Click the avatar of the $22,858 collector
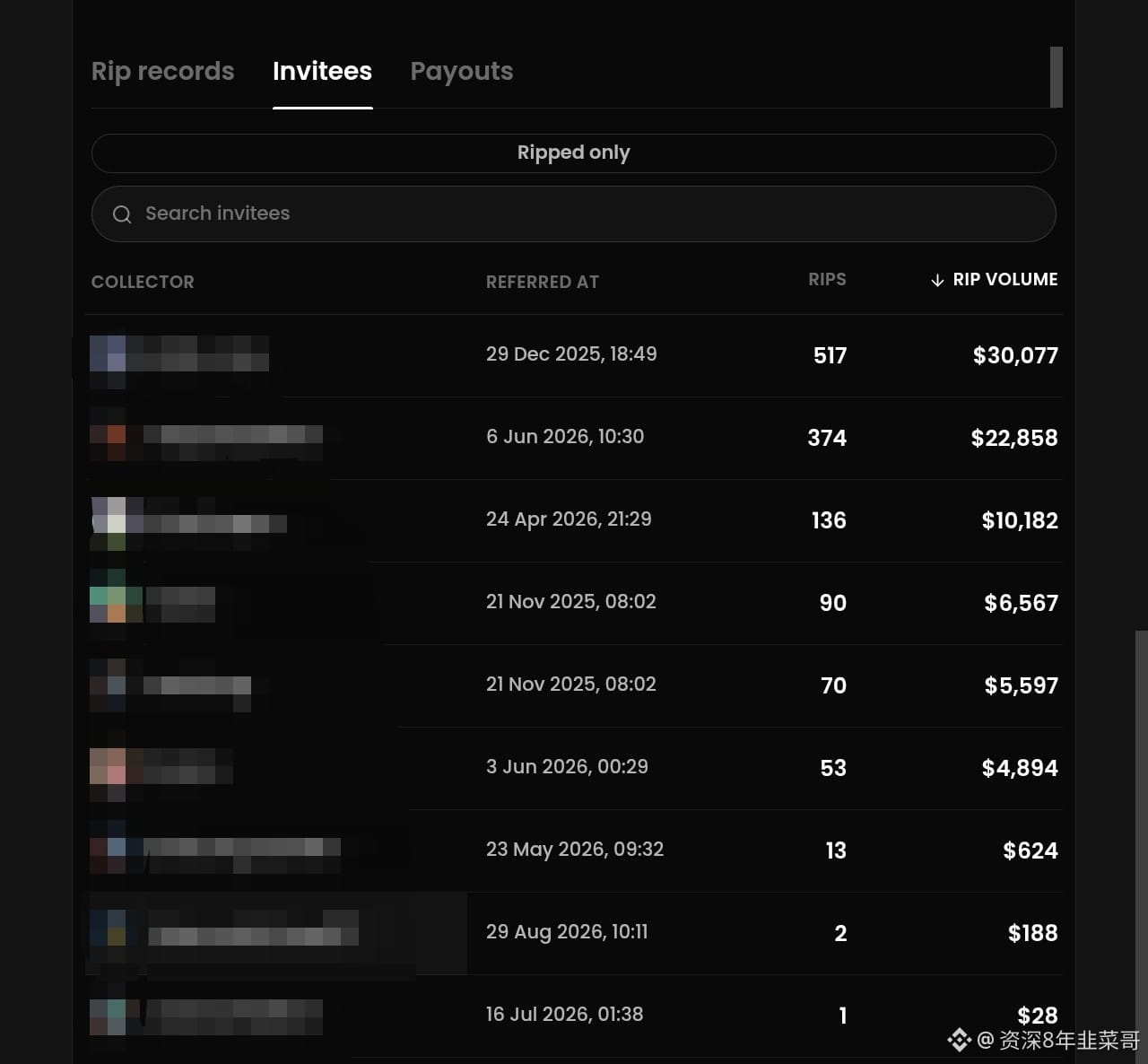Image resolution: width=1148 pixels, height=1064 pixels. pyautogui.click(x=108, y=435)
